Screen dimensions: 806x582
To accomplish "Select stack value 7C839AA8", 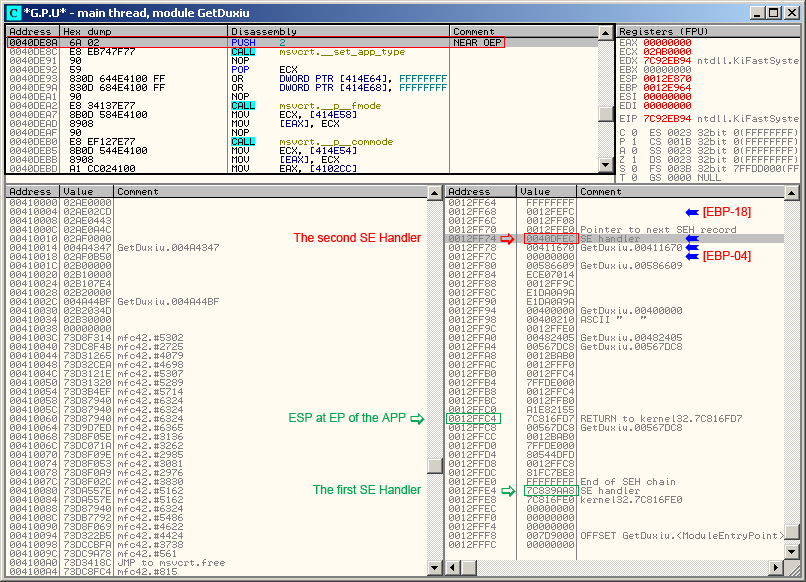I will click(550, 491).
